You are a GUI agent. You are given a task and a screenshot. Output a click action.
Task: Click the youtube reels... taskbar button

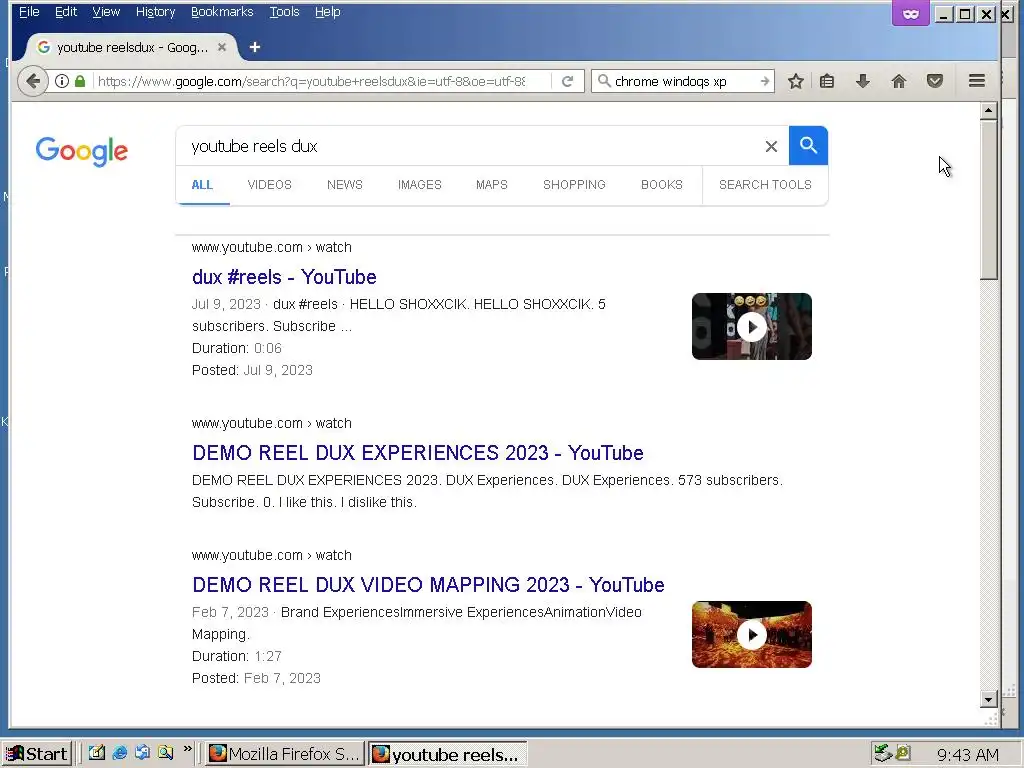coord(448,754)
